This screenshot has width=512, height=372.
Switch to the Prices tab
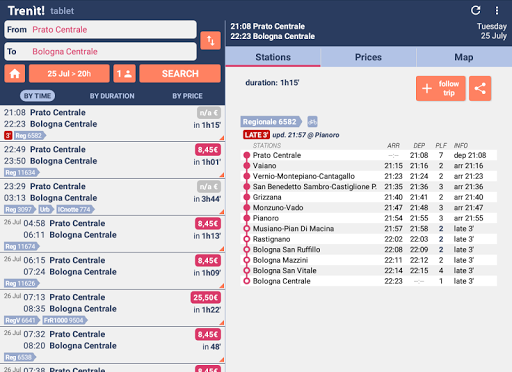point(368,57)
